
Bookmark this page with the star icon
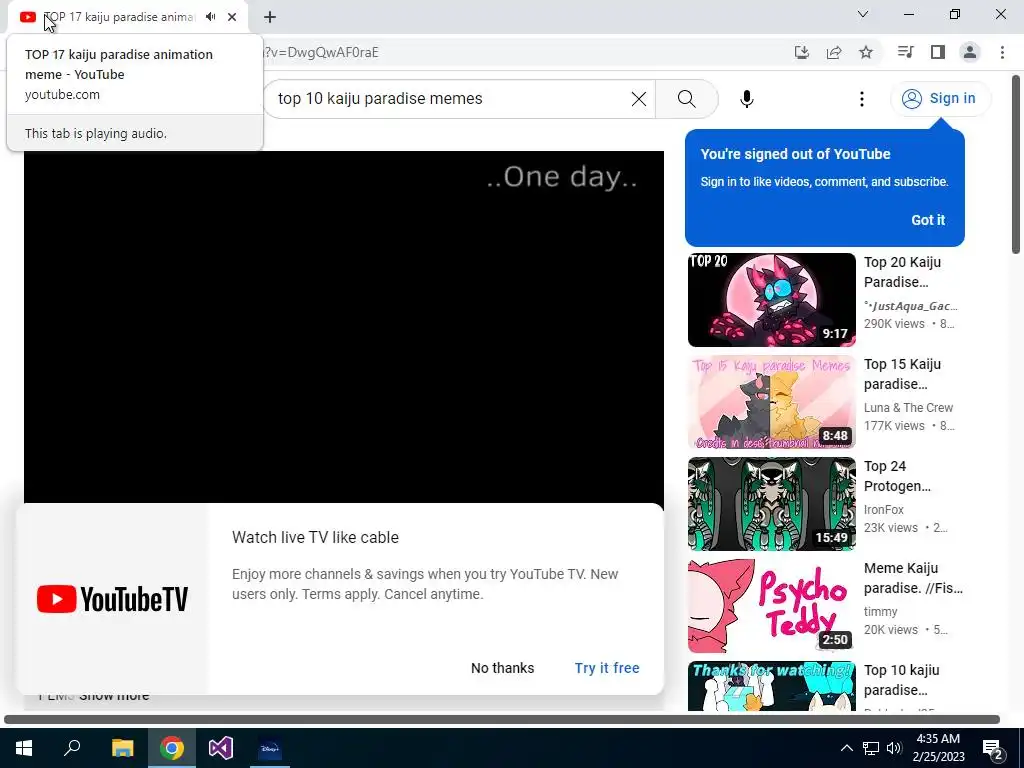coord(866,52)
